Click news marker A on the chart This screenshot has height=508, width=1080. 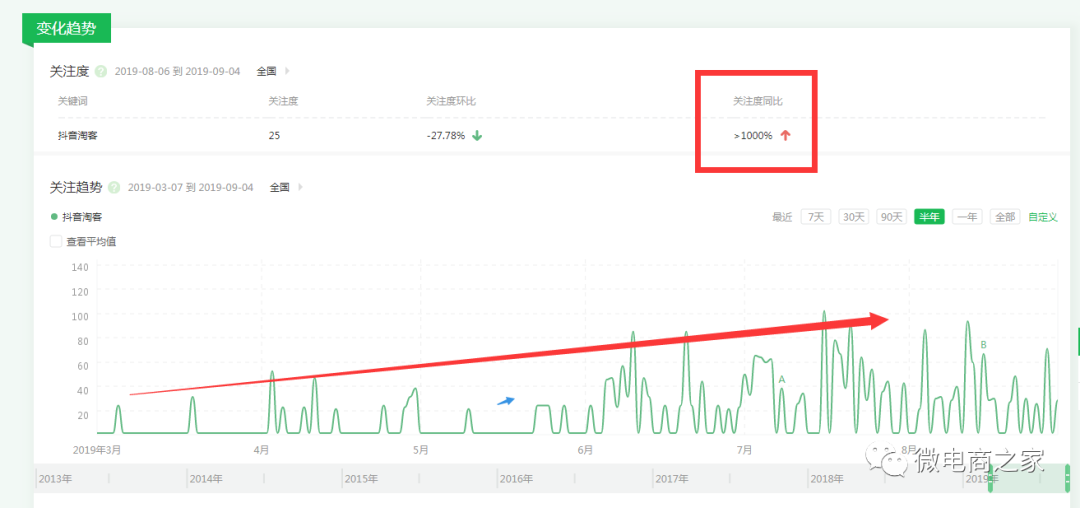coord(782,379)
